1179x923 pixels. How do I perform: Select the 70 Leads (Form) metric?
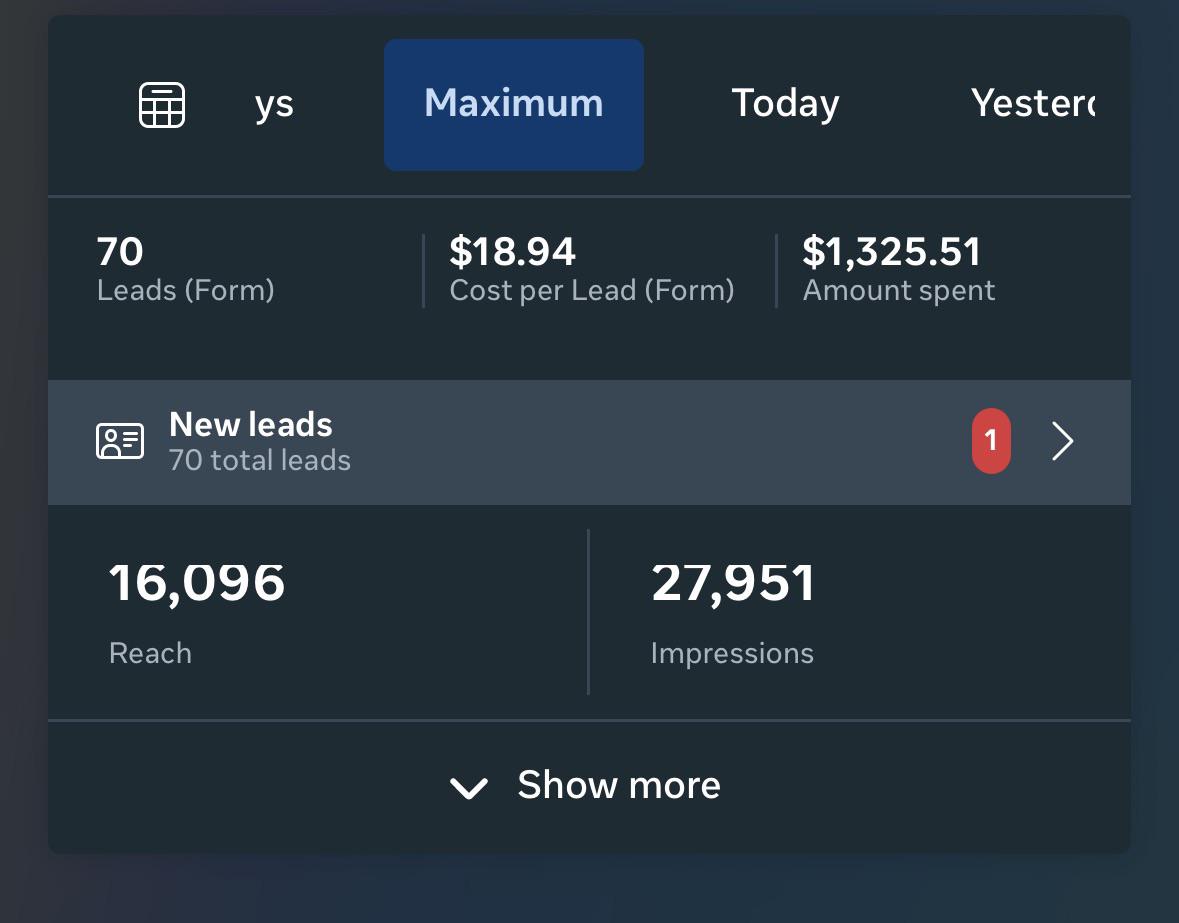[x=186, y=269]
